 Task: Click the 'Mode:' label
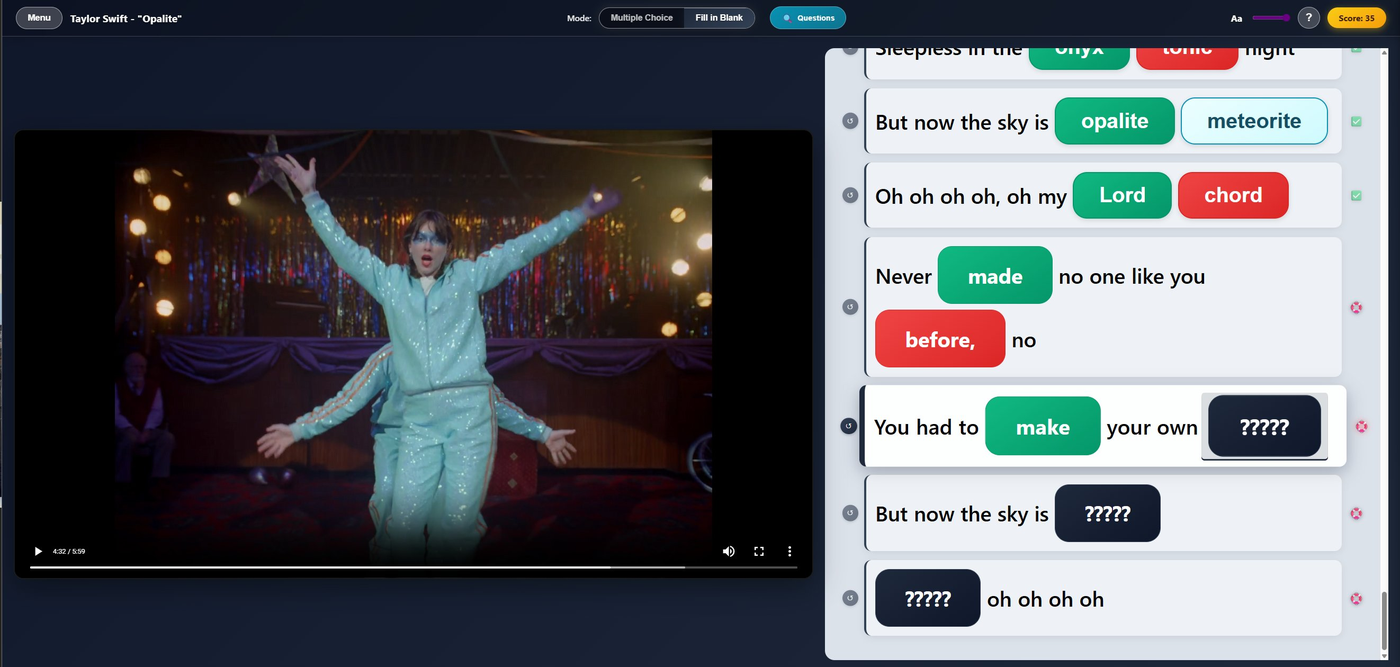coord(579,18)
